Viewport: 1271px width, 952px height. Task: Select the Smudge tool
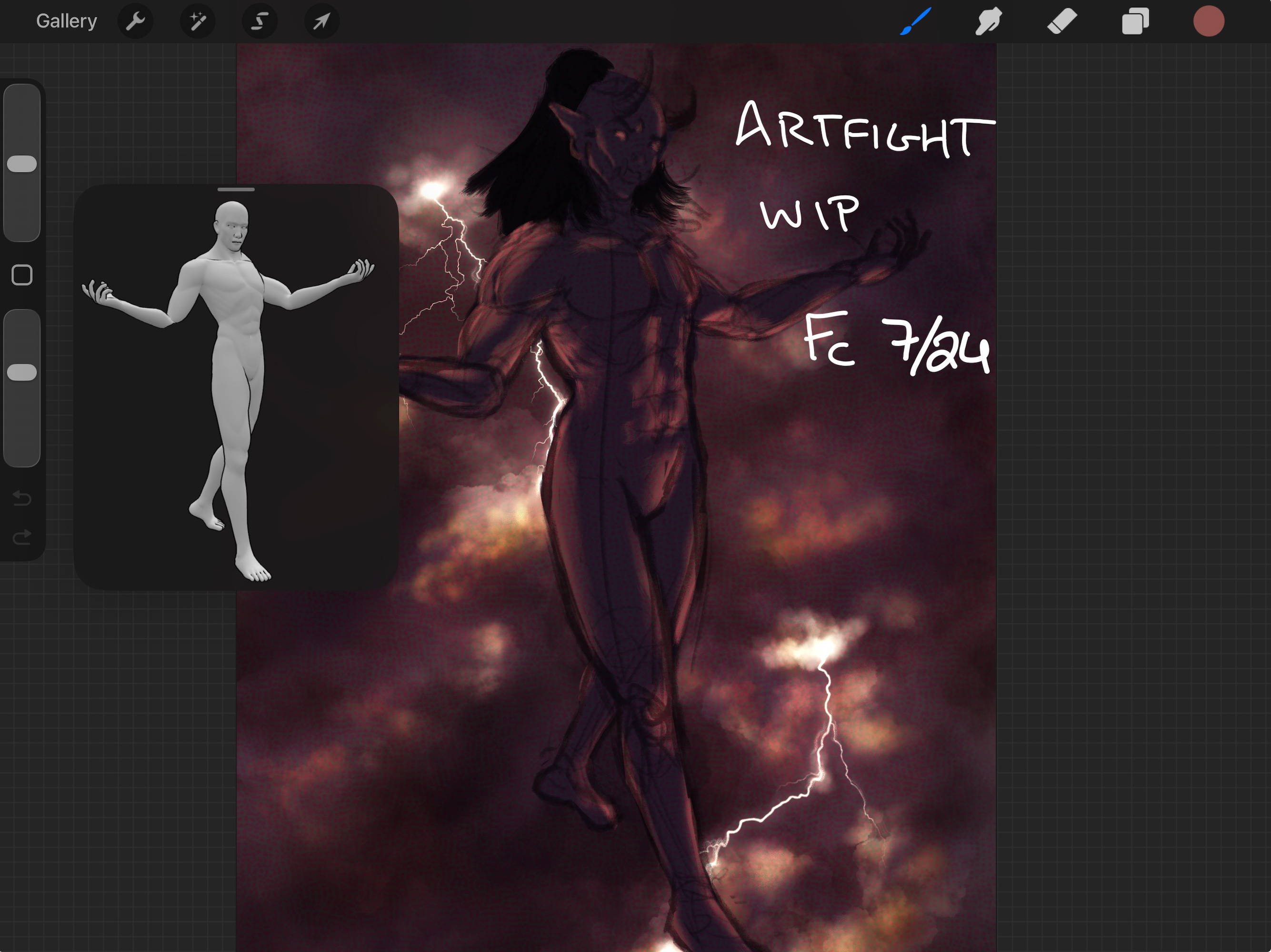pyautogui.click(x=988, y=21)
